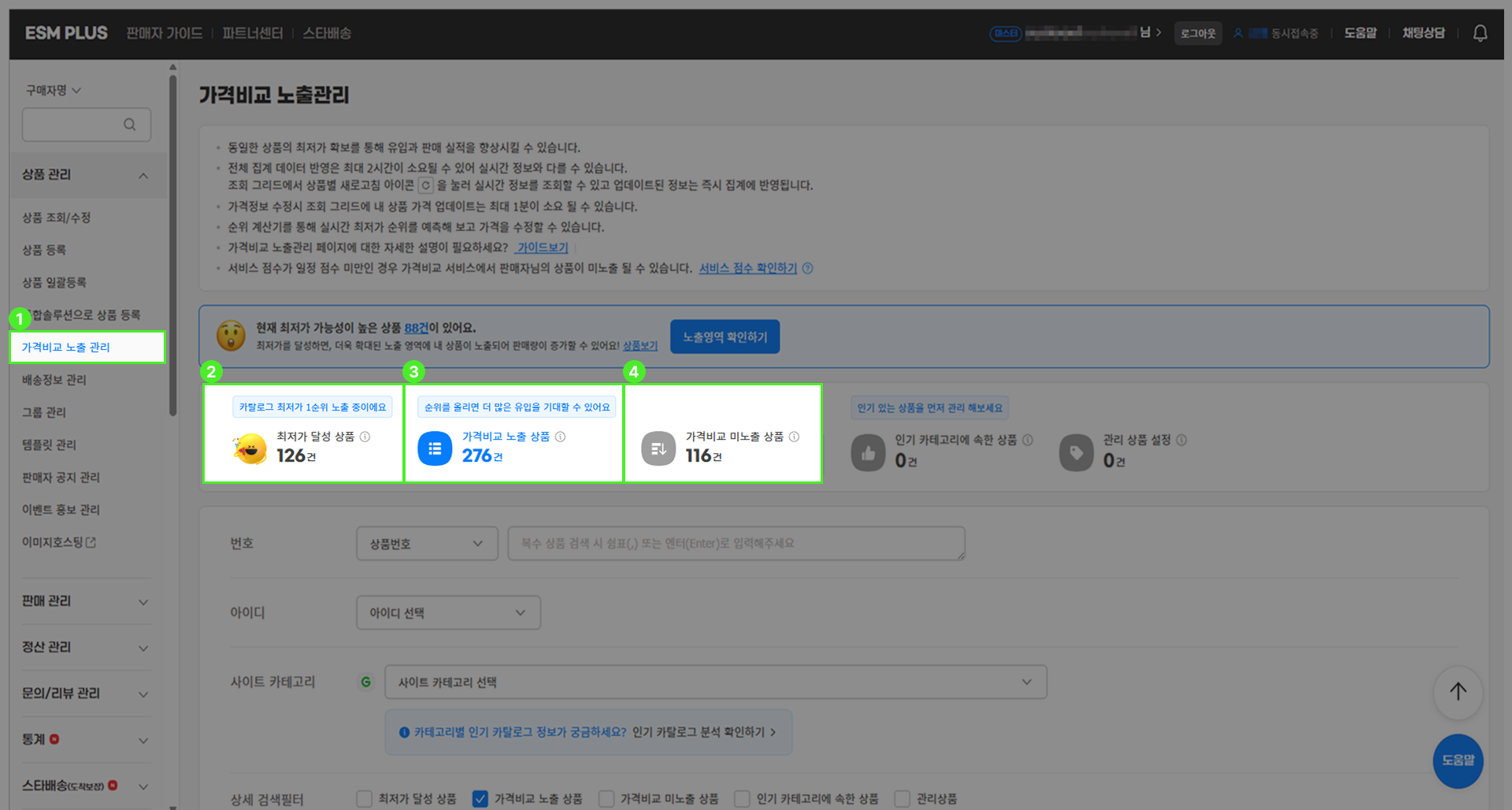Click info icon beside 가격비교 노출 상품
The height and width of the screenshot is (810, 1512).
[x=560, y=437]
